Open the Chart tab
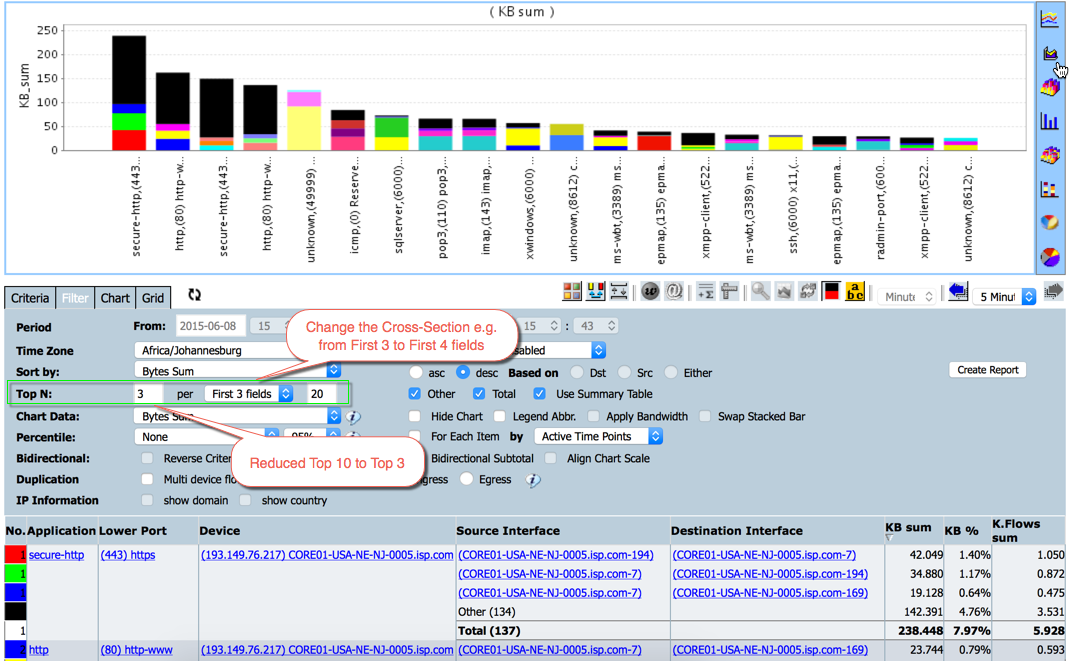The height and width of the screenshot is (661, 1070). click(x=115, y=298)
